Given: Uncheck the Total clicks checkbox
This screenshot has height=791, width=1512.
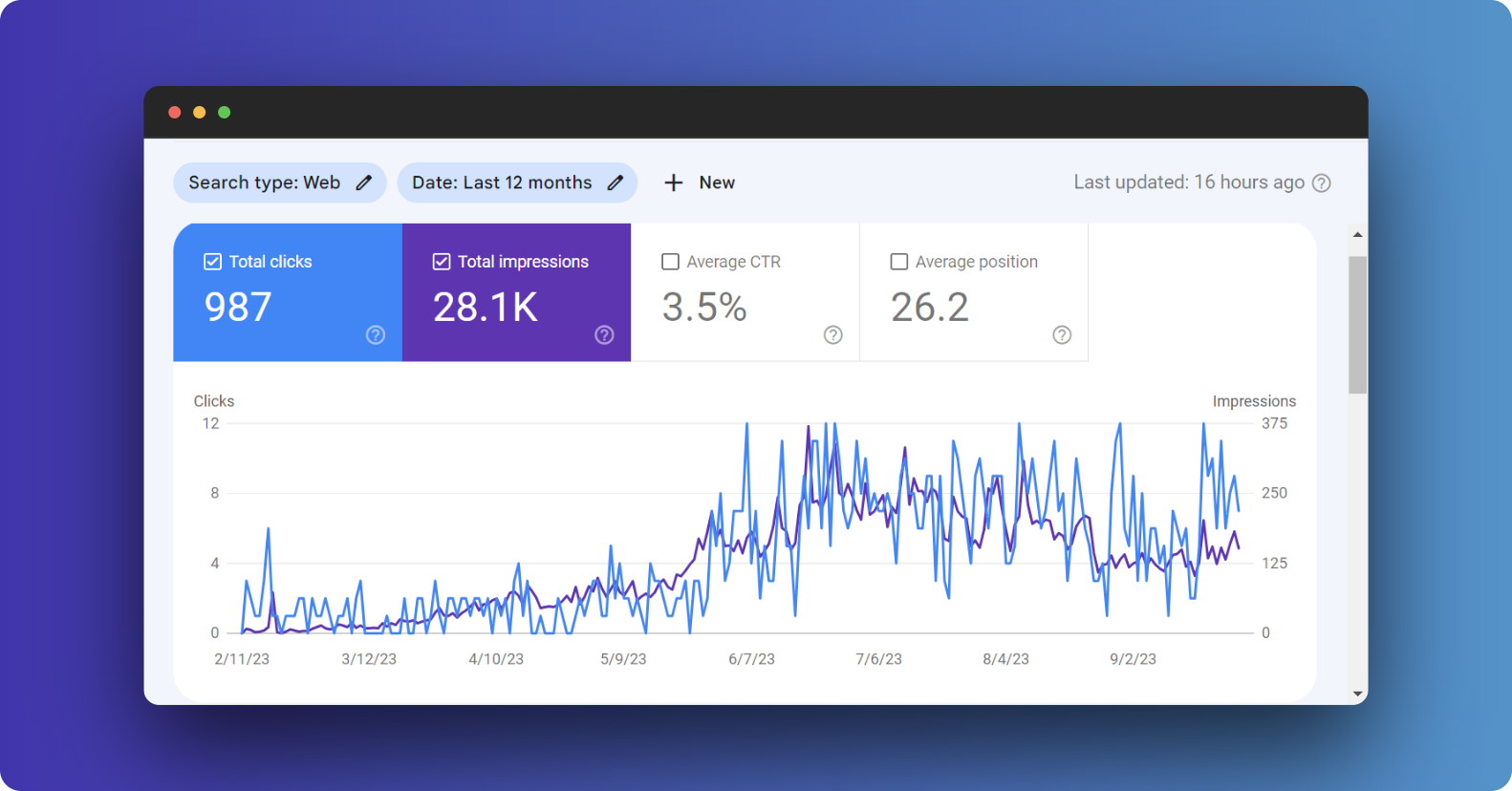Looking at the screenshot, I should [x=213, y=262].
